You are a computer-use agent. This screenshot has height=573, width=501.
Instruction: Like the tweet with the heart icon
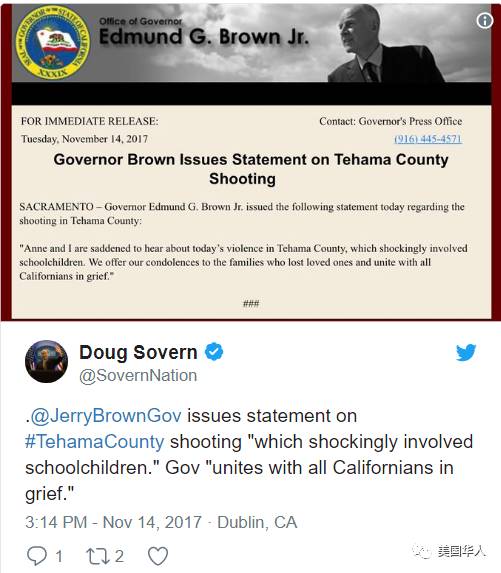pyautogui.click(x=158, y=556)
